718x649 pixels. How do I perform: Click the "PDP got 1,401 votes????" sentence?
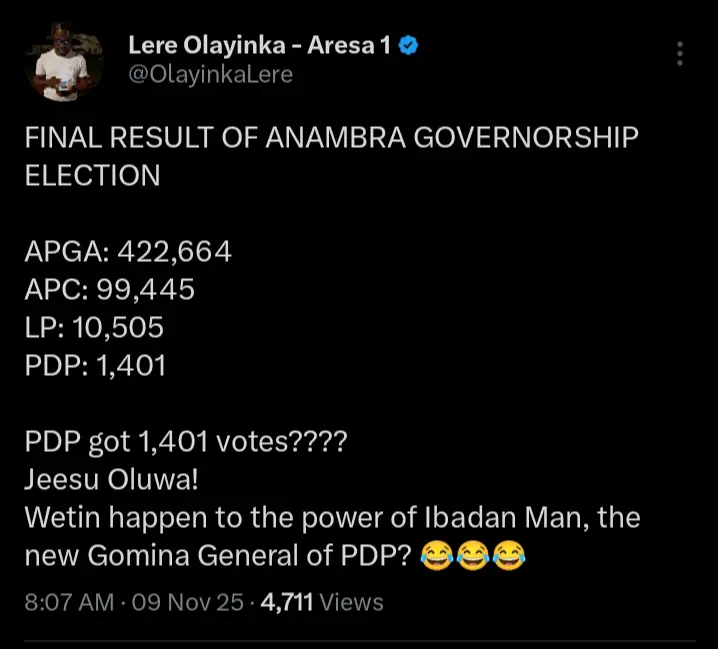(185, 443)
